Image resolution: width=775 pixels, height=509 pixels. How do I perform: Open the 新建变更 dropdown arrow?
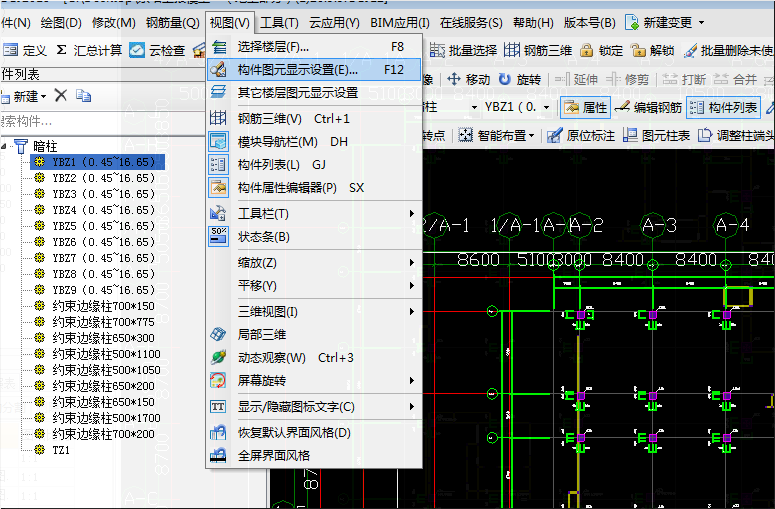point(701,23)
